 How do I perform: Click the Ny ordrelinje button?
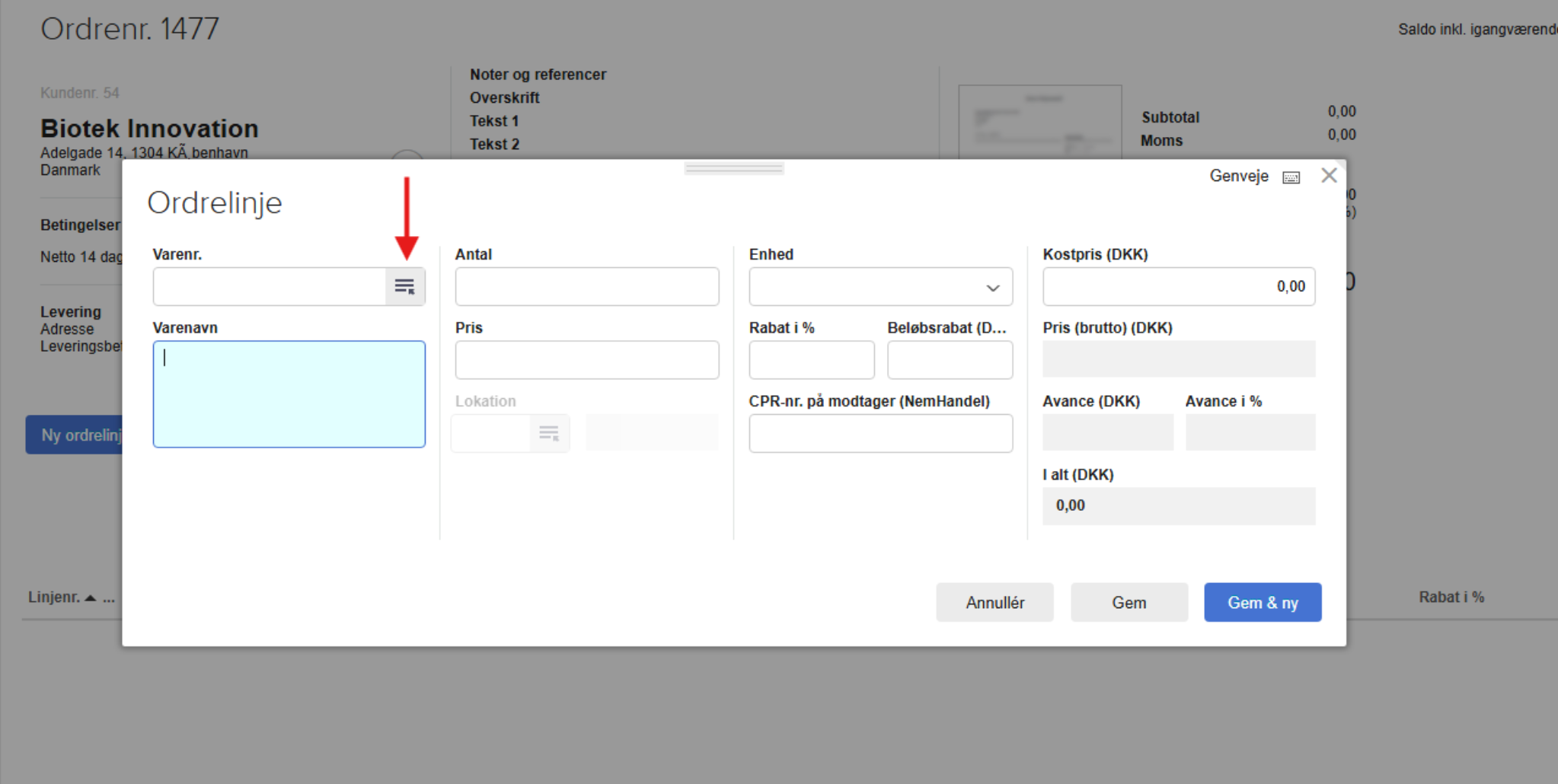click(x=75, y=435)
